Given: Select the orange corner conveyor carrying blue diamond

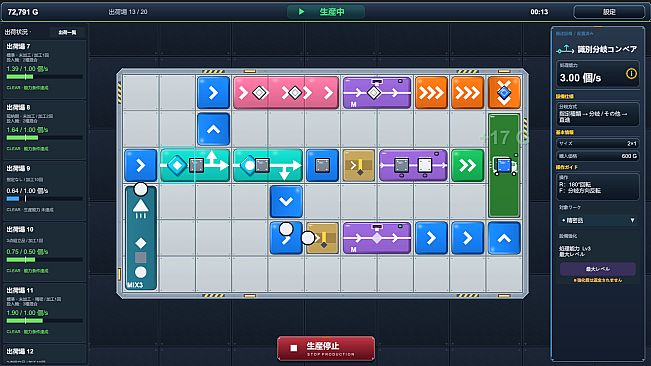Looking at the screenshot, I should pos(504,93).
